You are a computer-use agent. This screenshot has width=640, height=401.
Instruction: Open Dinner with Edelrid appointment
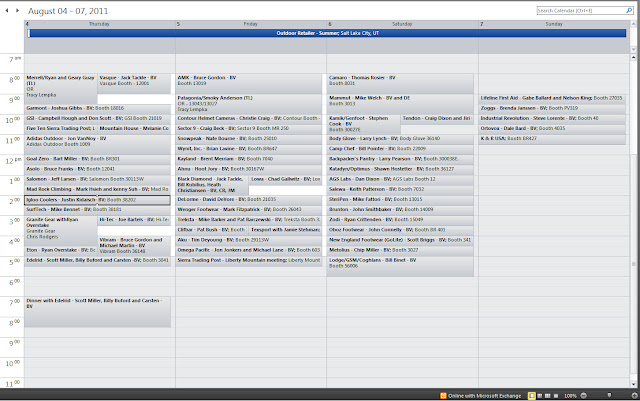[x=98, y=312]
